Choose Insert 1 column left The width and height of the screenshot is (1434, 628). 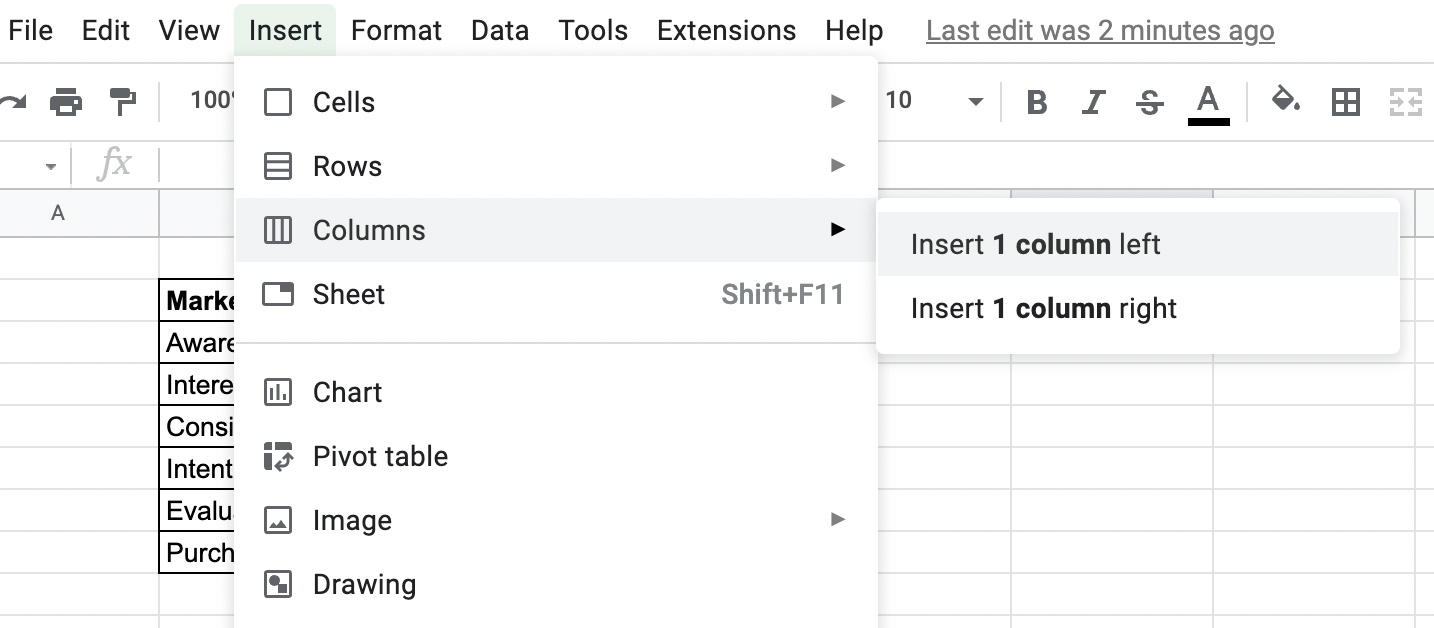click(x=1036, y=245)
